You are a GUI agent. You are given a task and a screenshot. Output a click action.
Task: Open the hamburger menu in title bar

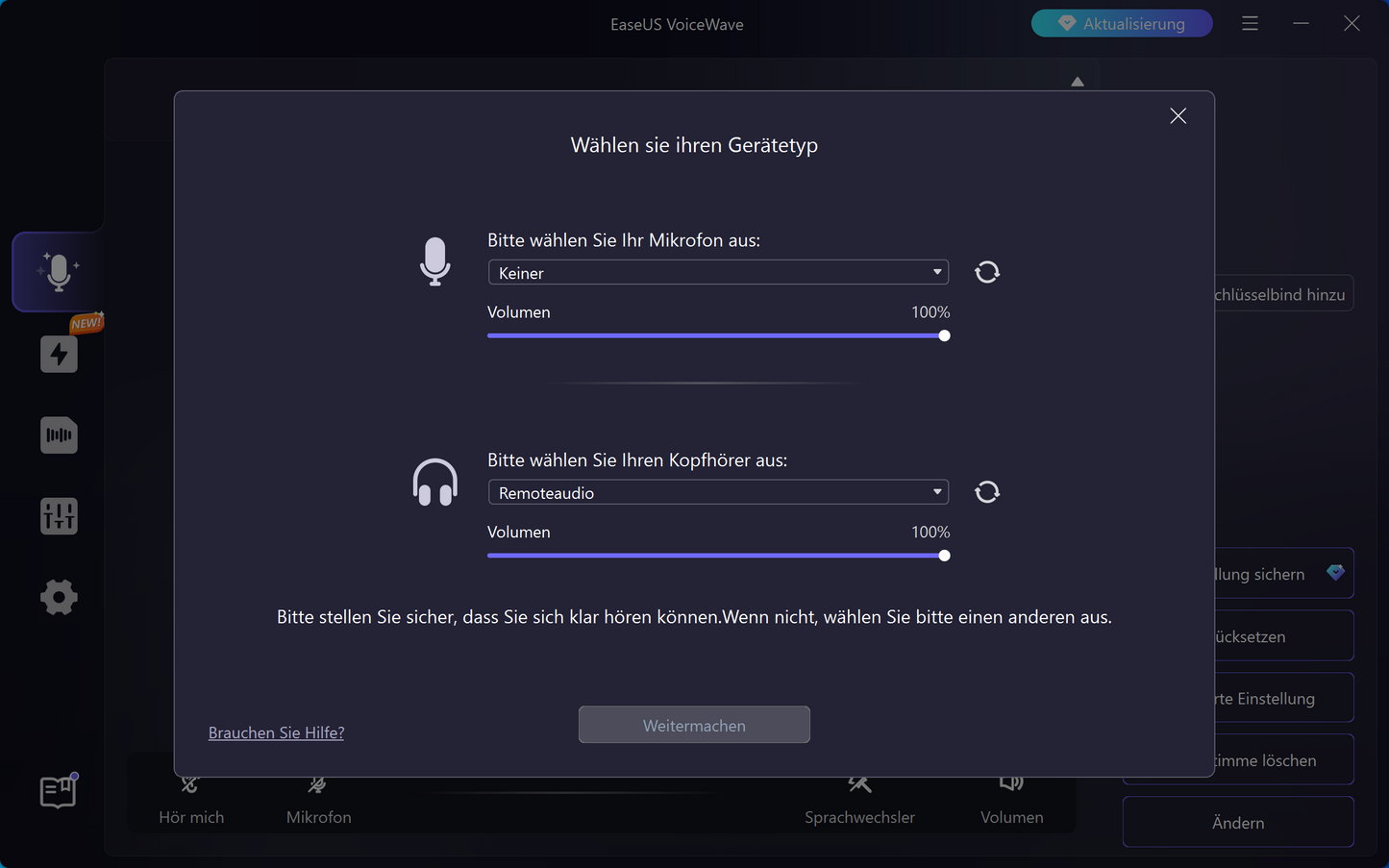(x=1250, y=23)
